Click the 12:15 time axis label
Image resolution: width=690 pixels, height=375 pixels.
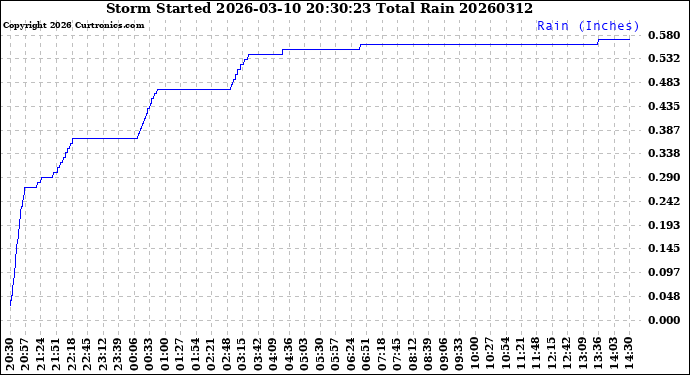click(x=551, y=354)
